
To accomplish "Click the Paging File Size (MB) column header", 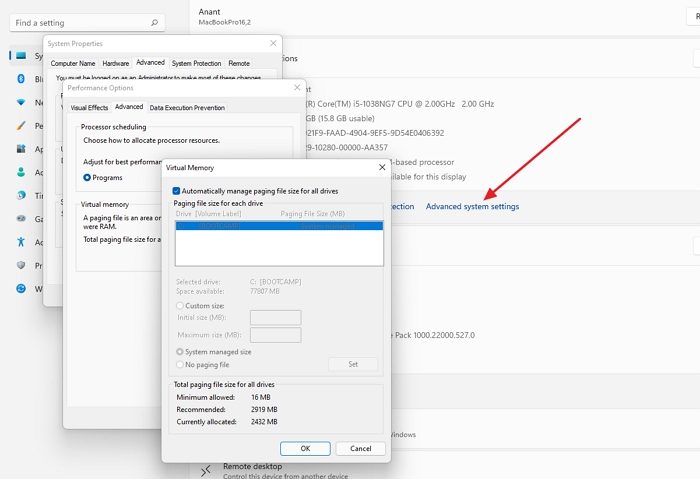I will (x=312, y=213).
